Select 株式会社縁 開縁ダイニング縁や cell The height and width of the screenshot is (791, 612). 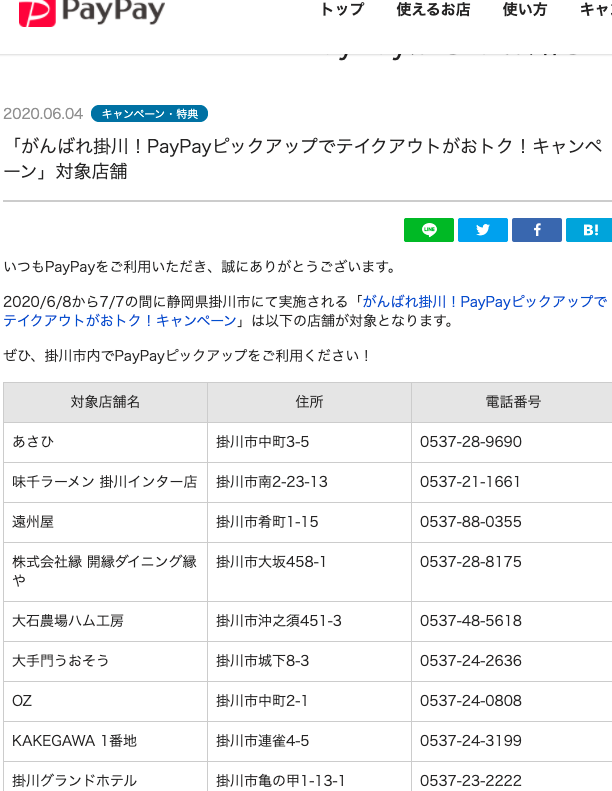pyautogui.click(x=104, y=571)
